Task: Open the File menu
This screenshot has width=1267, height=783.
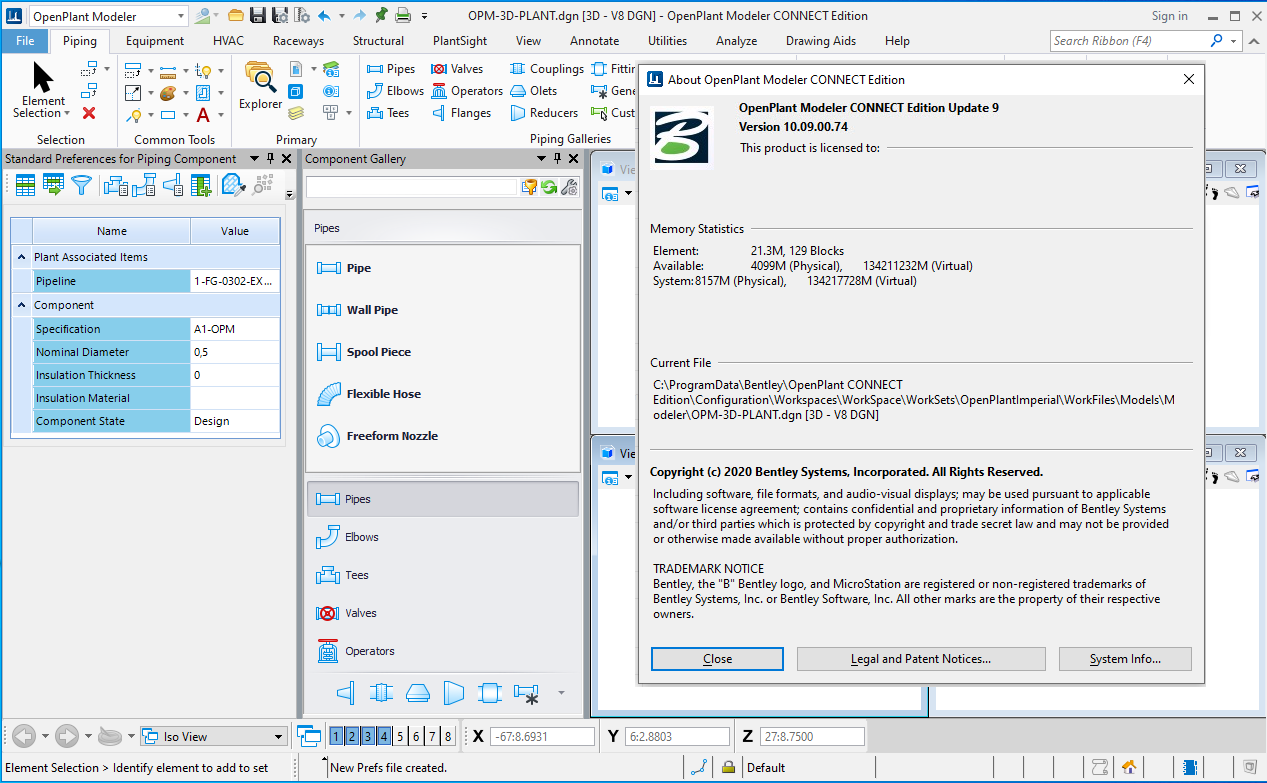Action: click(x=25, y=41)
